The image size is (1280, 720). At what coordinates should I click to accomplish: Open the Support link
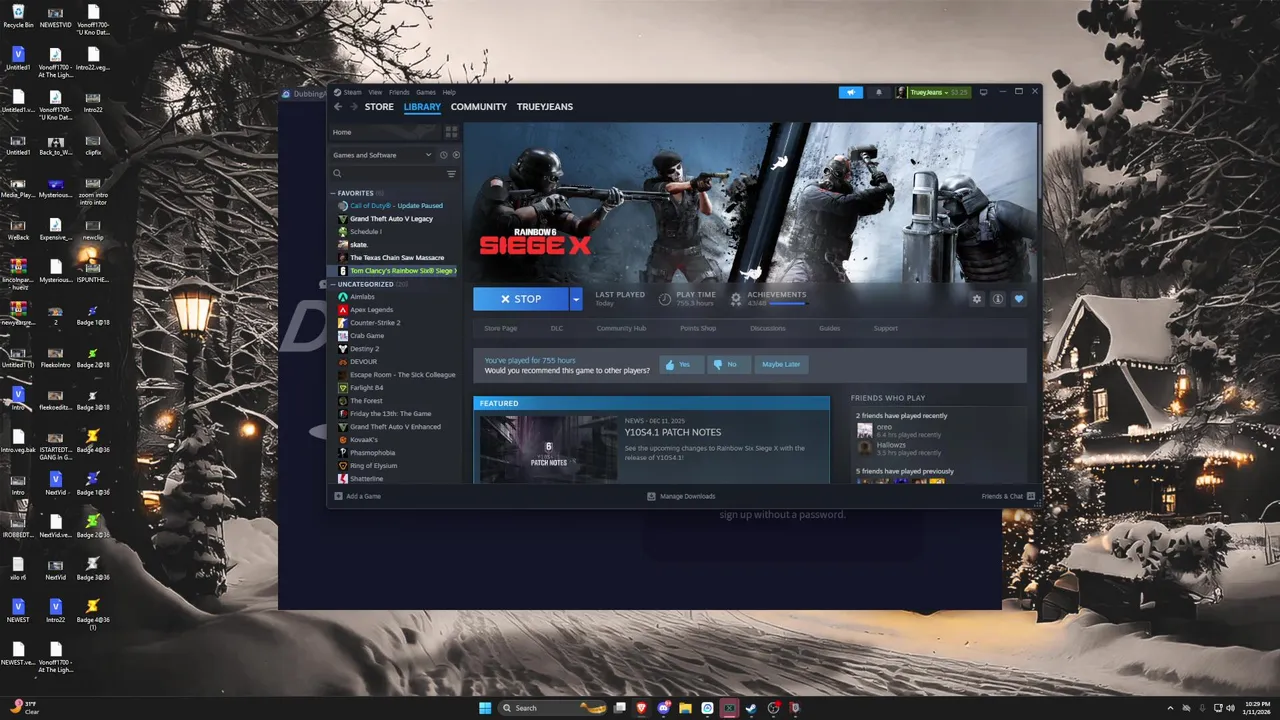tap(886, 328)
